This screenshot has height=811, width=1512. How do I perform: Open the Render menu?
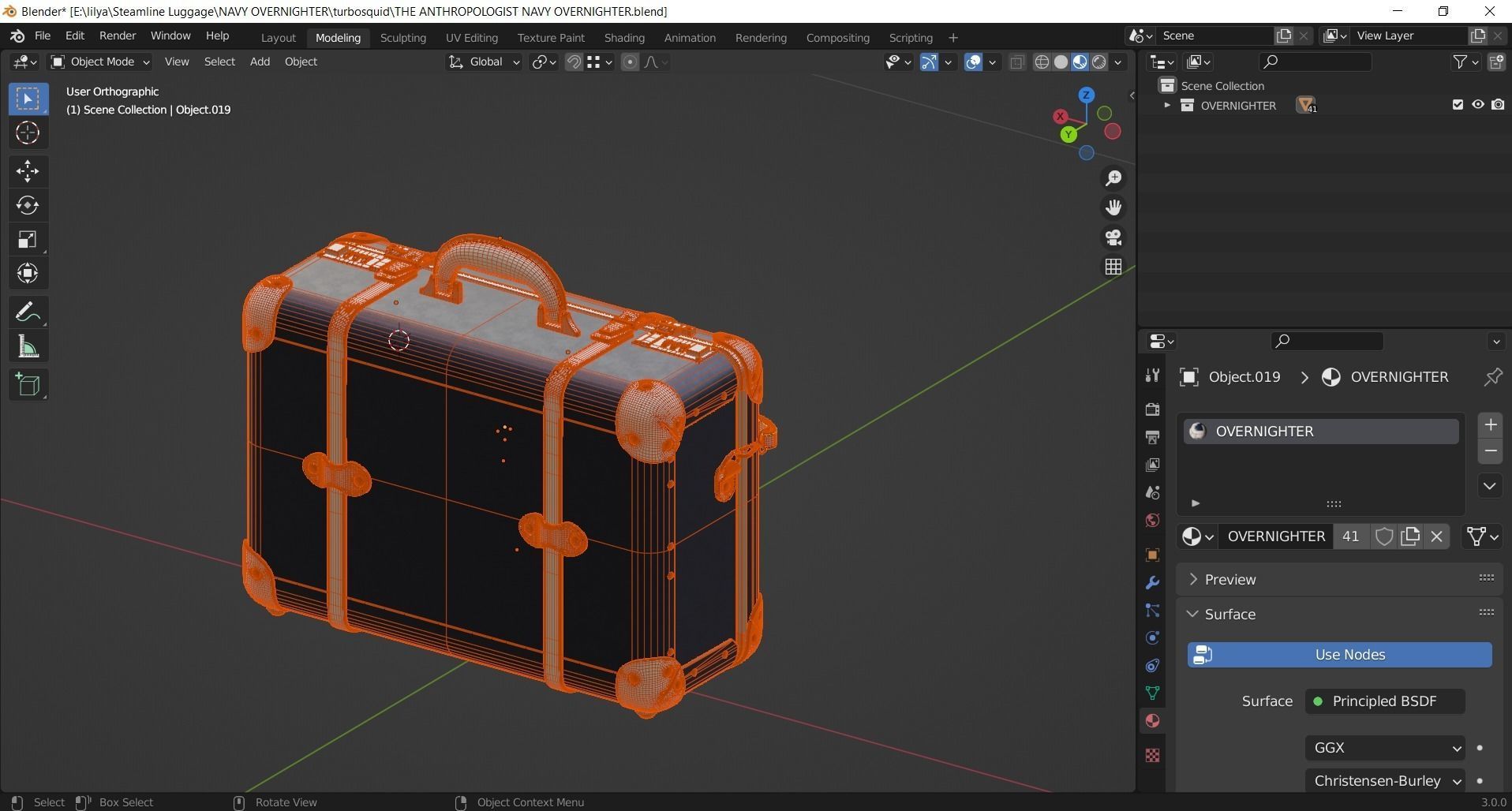click(118, 36)
